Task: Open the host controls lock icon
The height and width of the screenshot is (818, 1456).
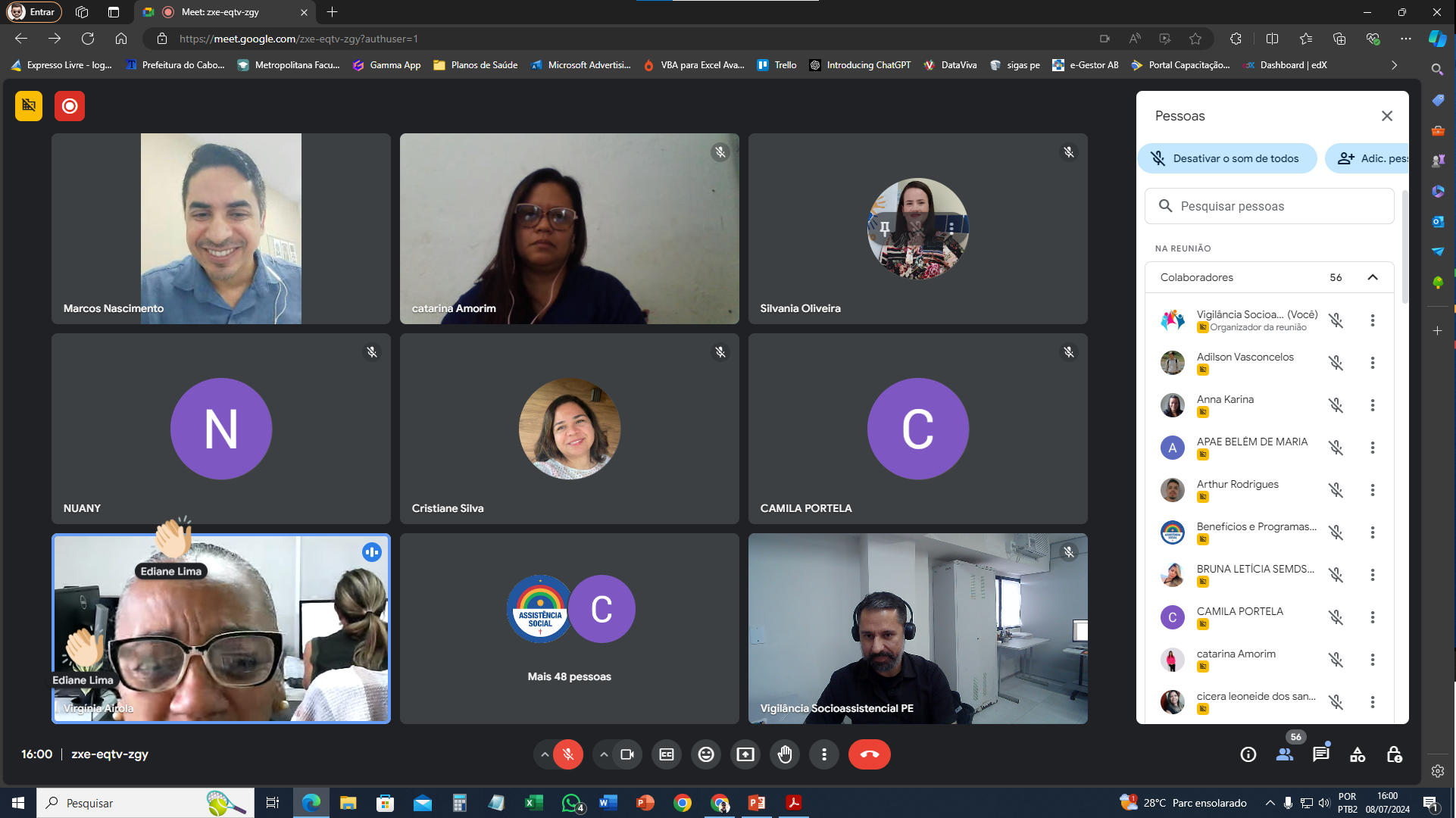Action: coord(1394,754)
